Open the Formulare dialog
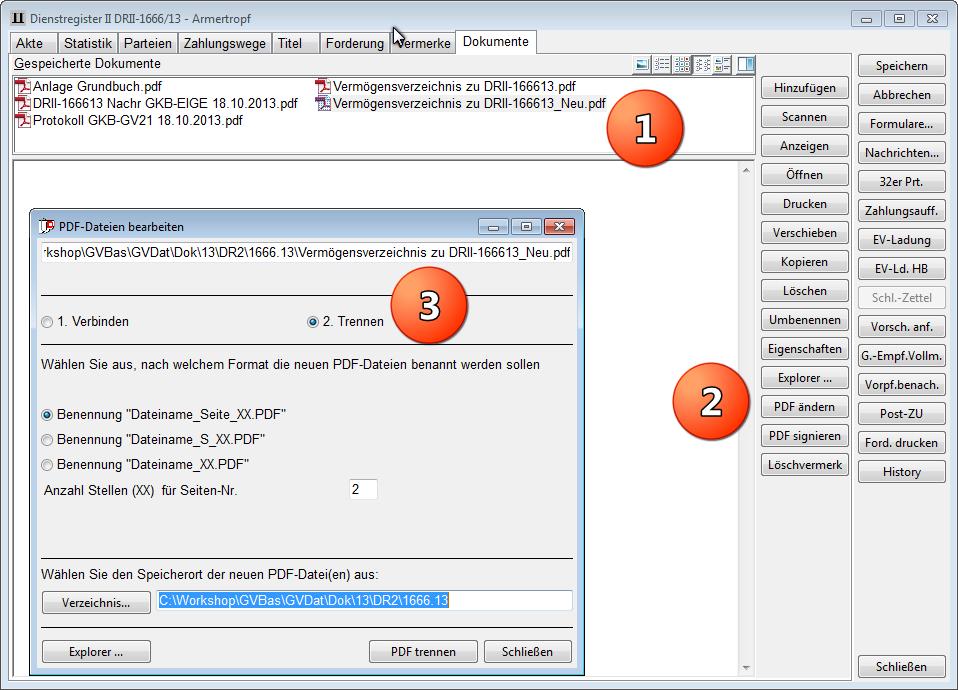The width and height of the screenshot is (958, 690). tap(899, 123)
